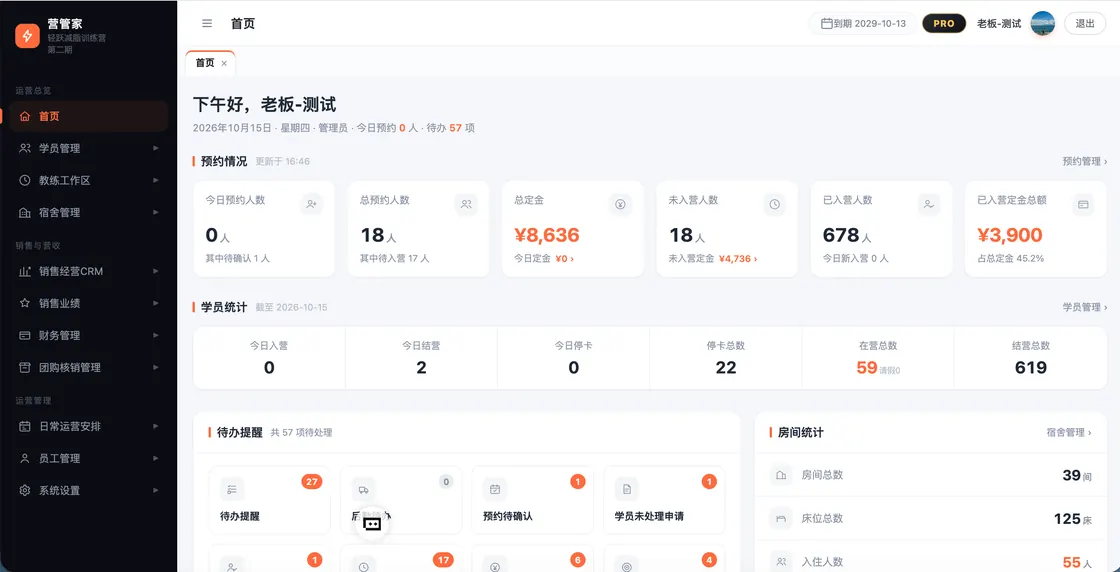Expand the 日常运营安排 sidebar arrow
The image size is (1120, 572).
click(x=156, y=426)
